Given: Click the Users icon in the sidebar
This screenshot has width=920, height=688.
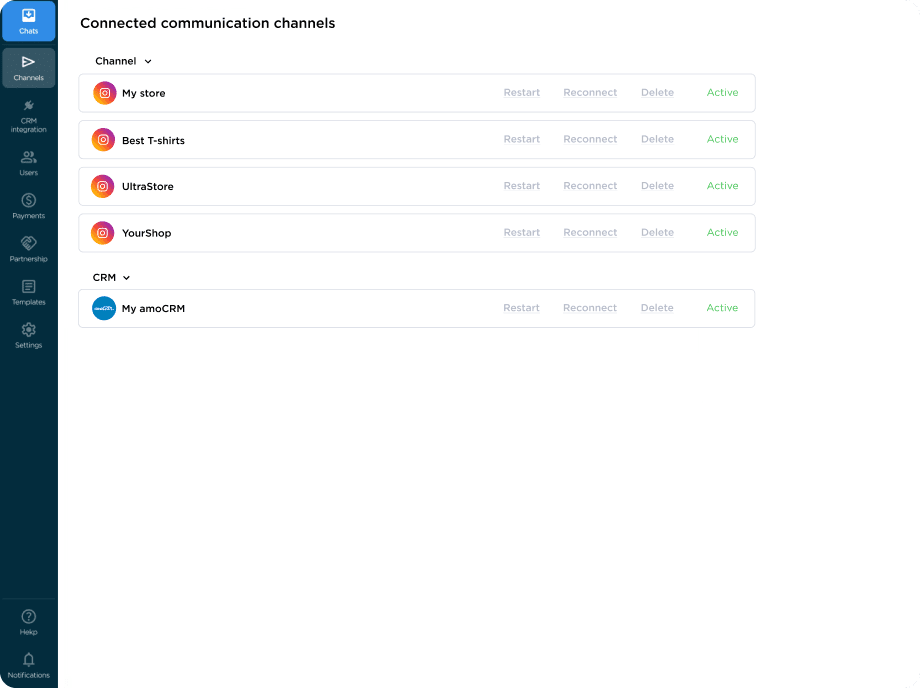Looking at the screenshot, I should click(28, 160).
